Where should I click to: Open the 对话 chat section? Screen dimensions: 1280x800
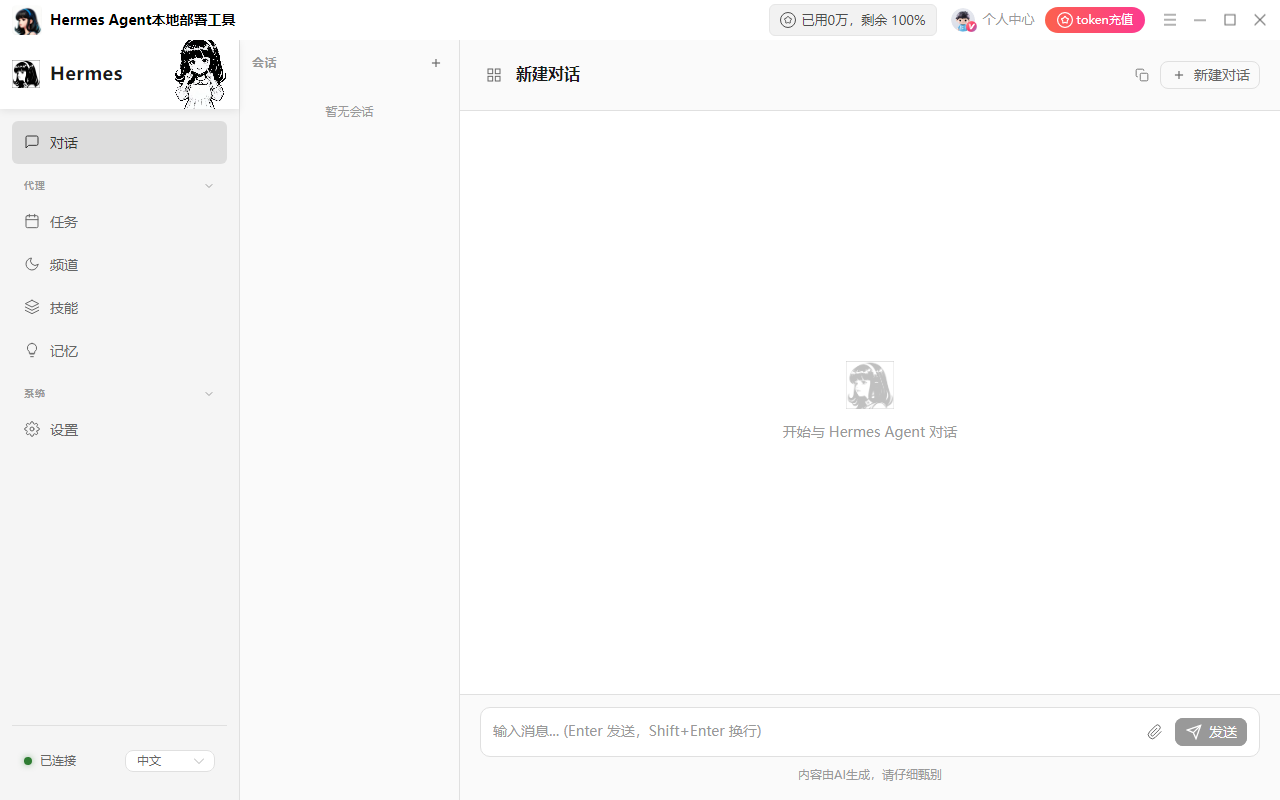(119, 142)
